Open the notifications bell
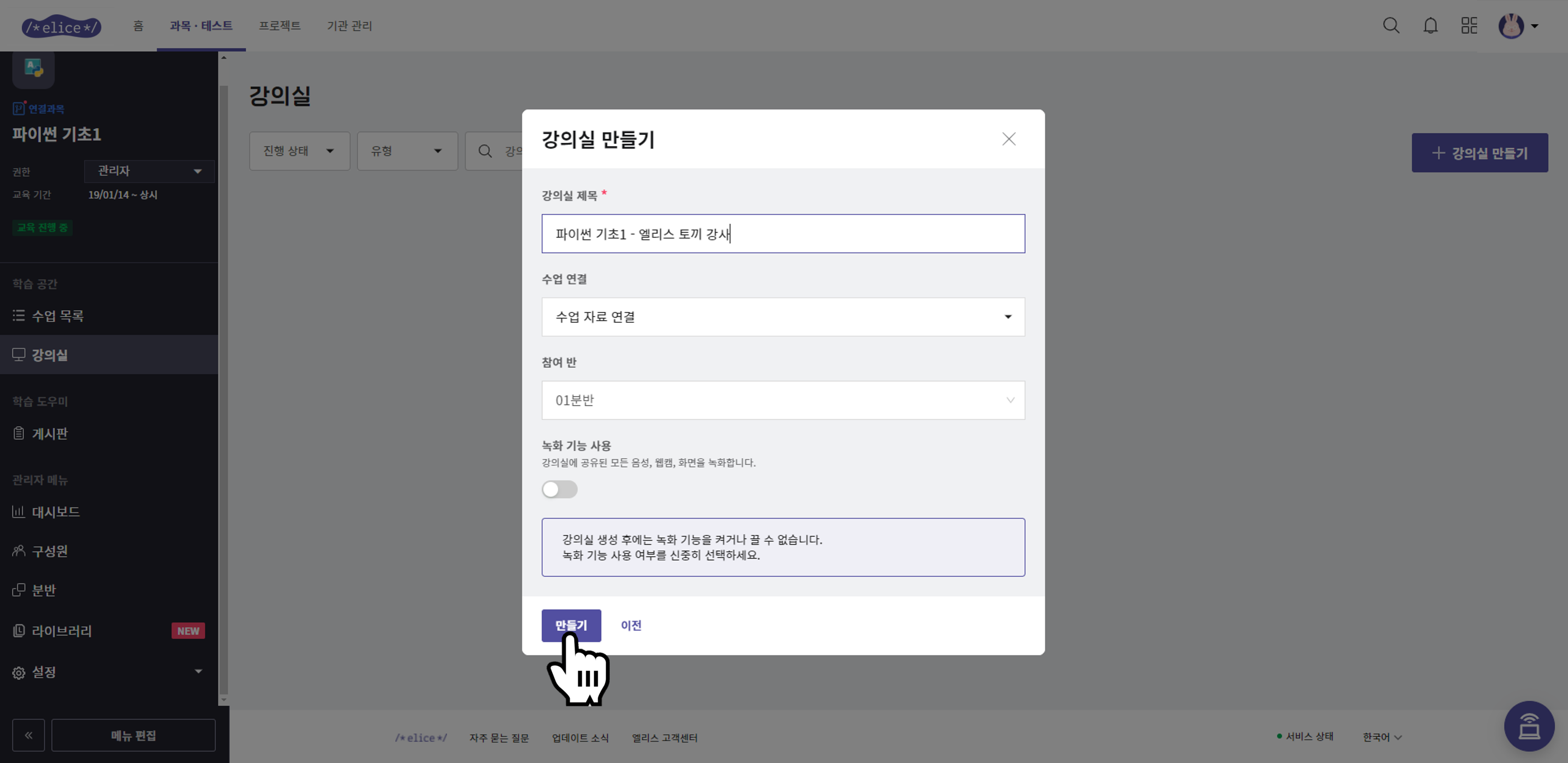 point(1430,26)
